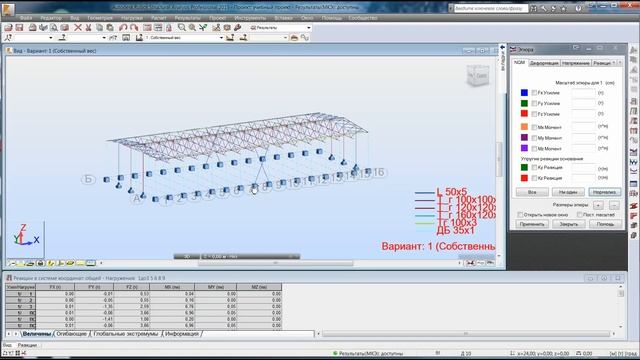Click the bar selection icon on second toolbar
This screenshot has height=360, width=640.
pos(62,38)
